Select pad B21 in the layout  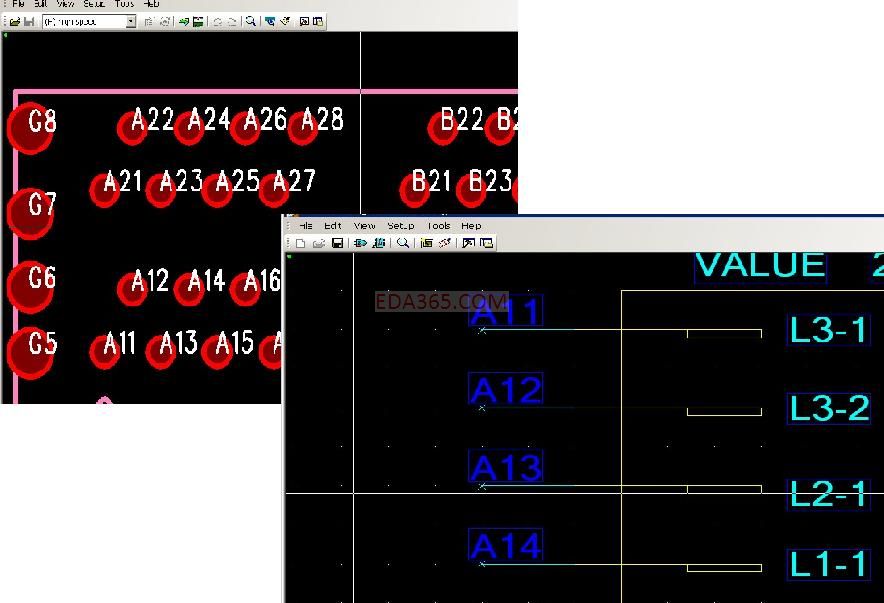click(x=415, y=190)
